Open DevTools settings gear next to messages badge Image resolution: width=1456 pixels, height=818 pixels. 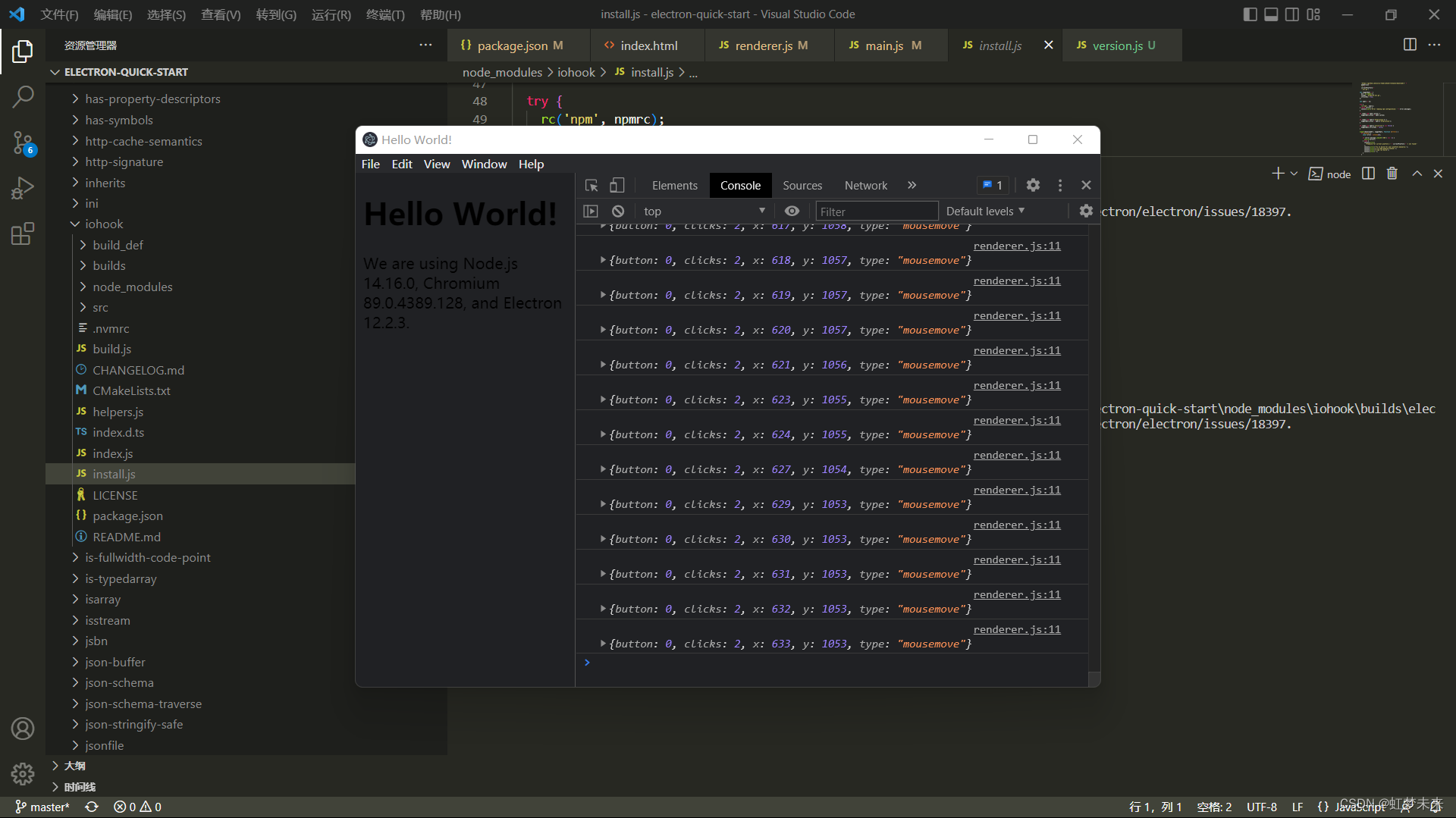pyautogui.click(x=1033, y=185)
